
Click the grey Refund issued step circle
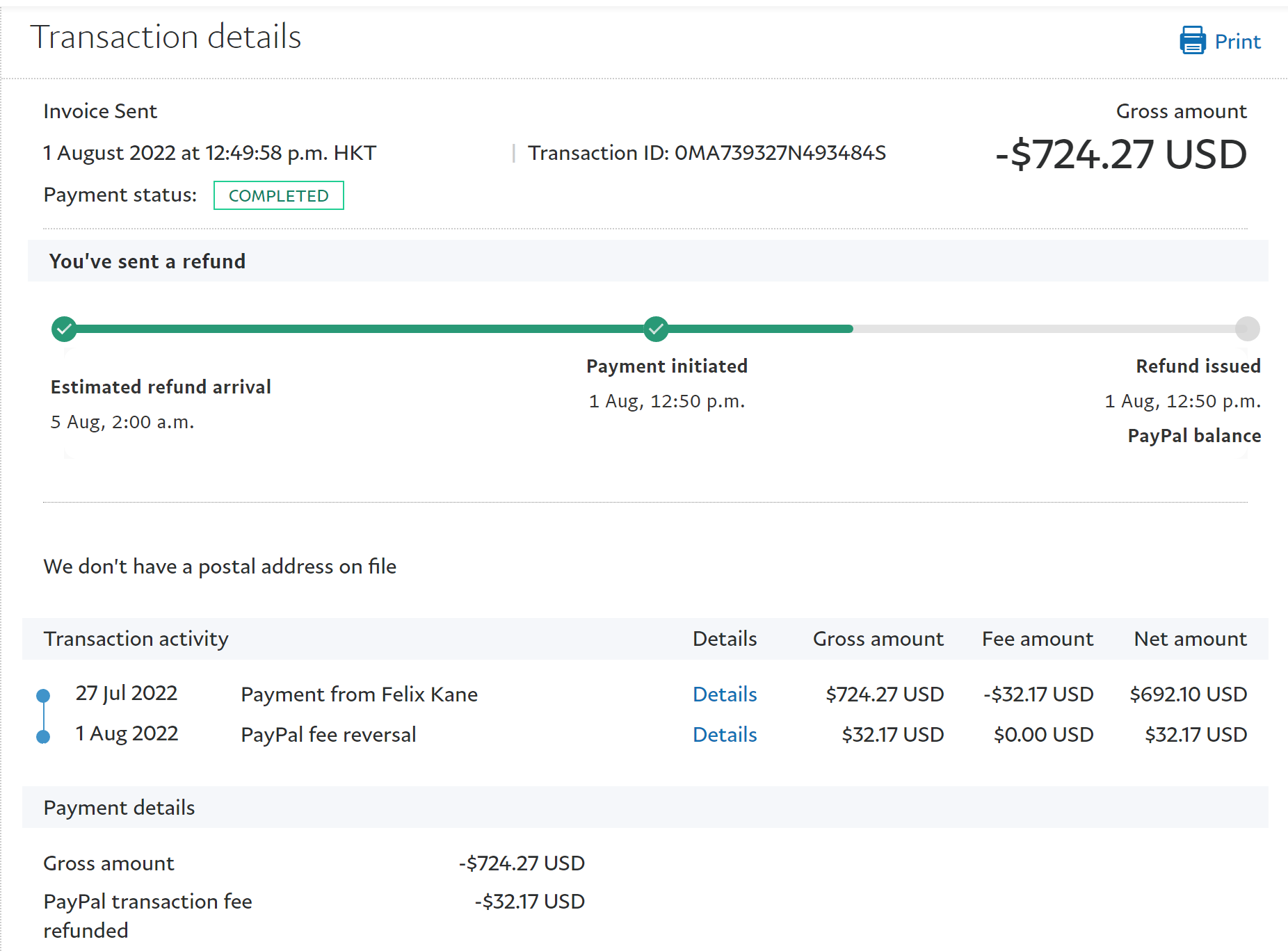[x=1247, y=329]
